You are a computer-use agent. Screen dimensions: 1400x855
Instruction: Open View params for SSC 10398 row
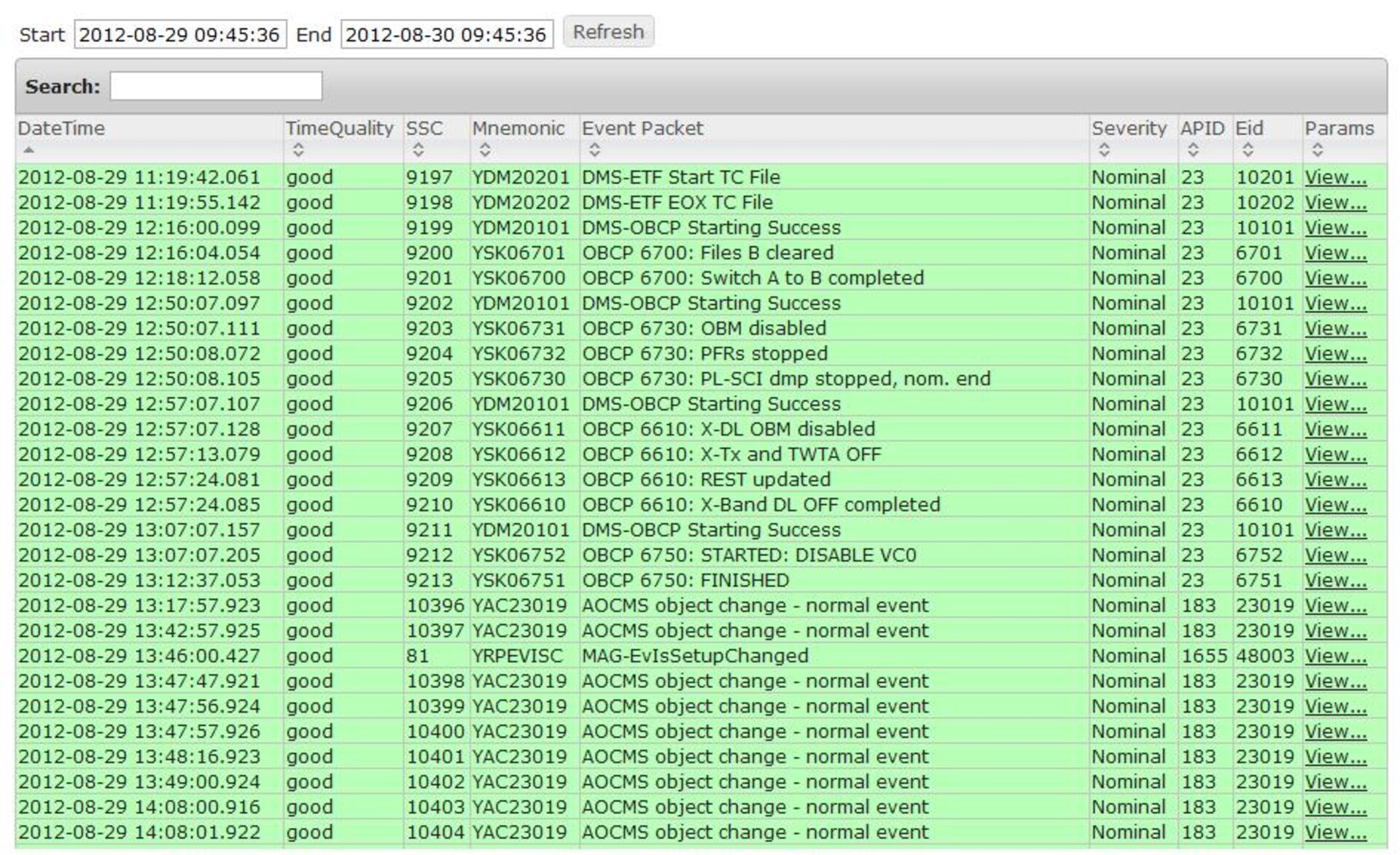click(1335, 681)
